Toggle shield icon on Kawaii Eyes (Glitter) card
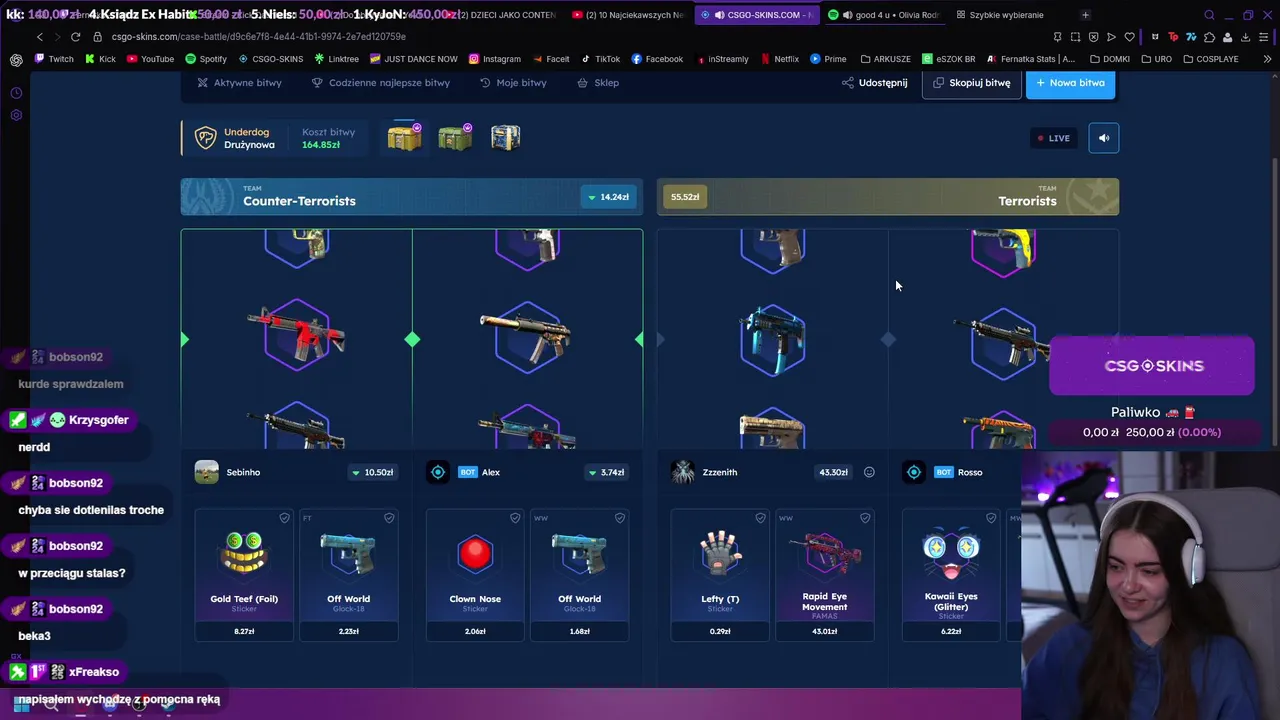Image resolution: width=1280 pixels, height=720 pixels. point(991,518)
